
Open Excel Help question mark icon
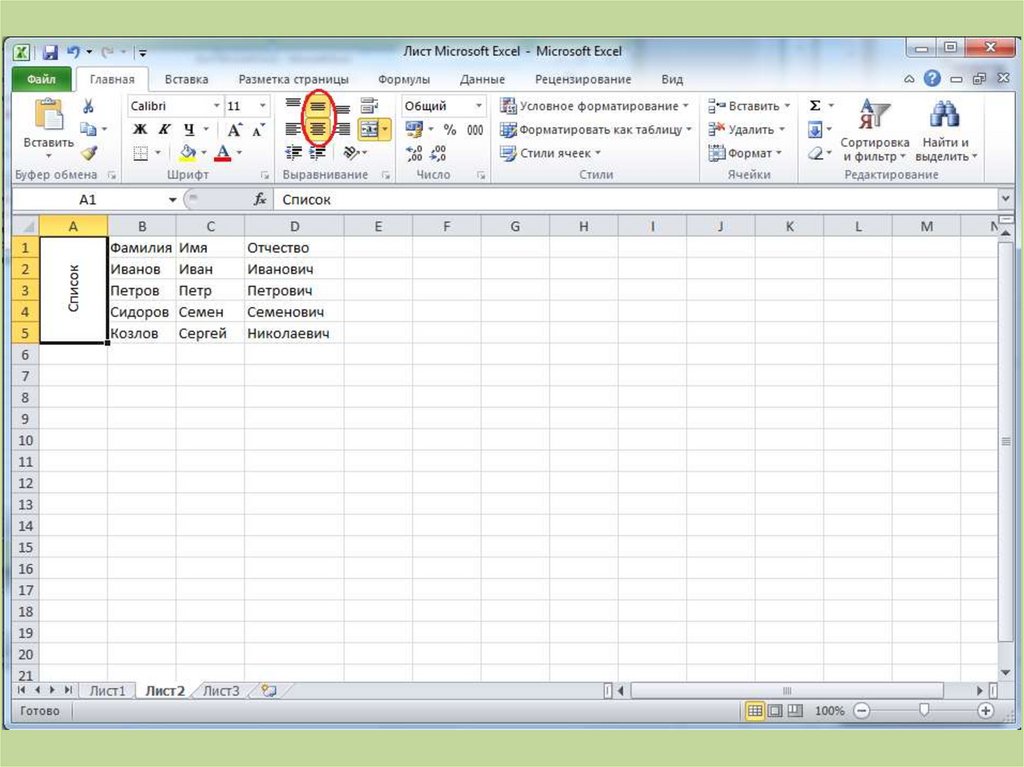[x=932, y=79]
